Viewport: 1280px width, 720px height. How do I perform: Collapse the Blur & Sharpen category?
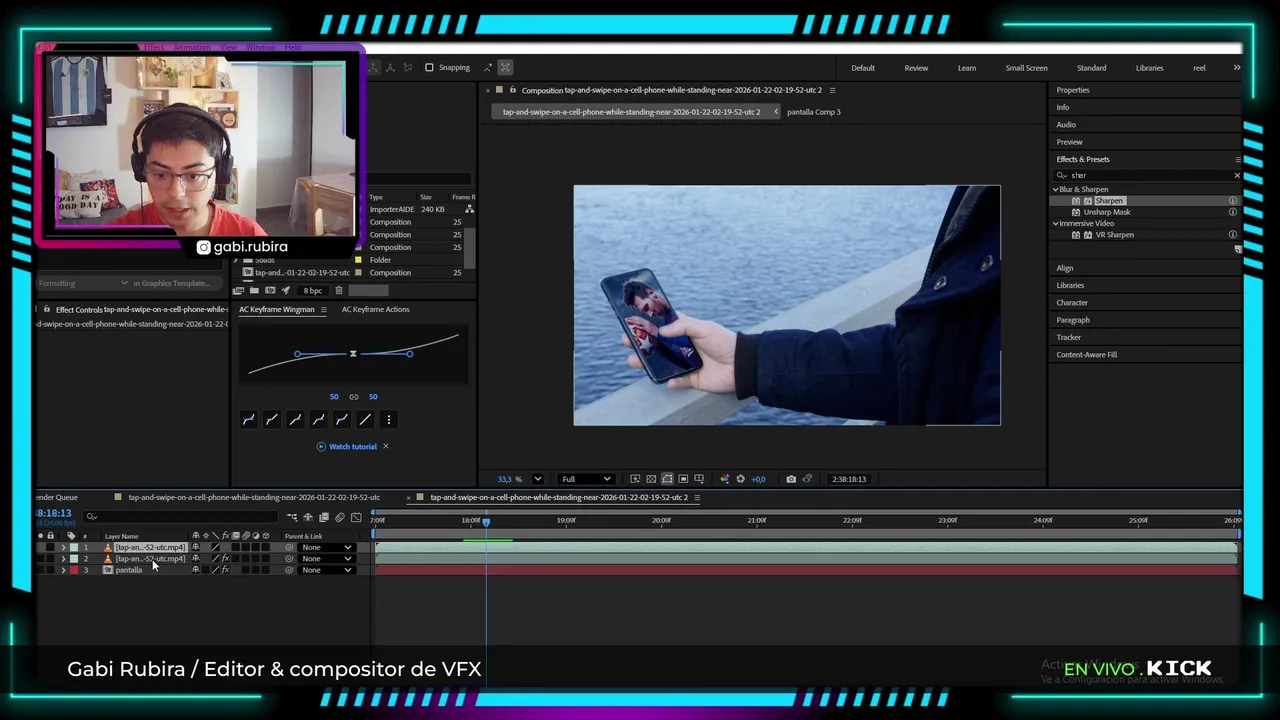pos(1055,189)
